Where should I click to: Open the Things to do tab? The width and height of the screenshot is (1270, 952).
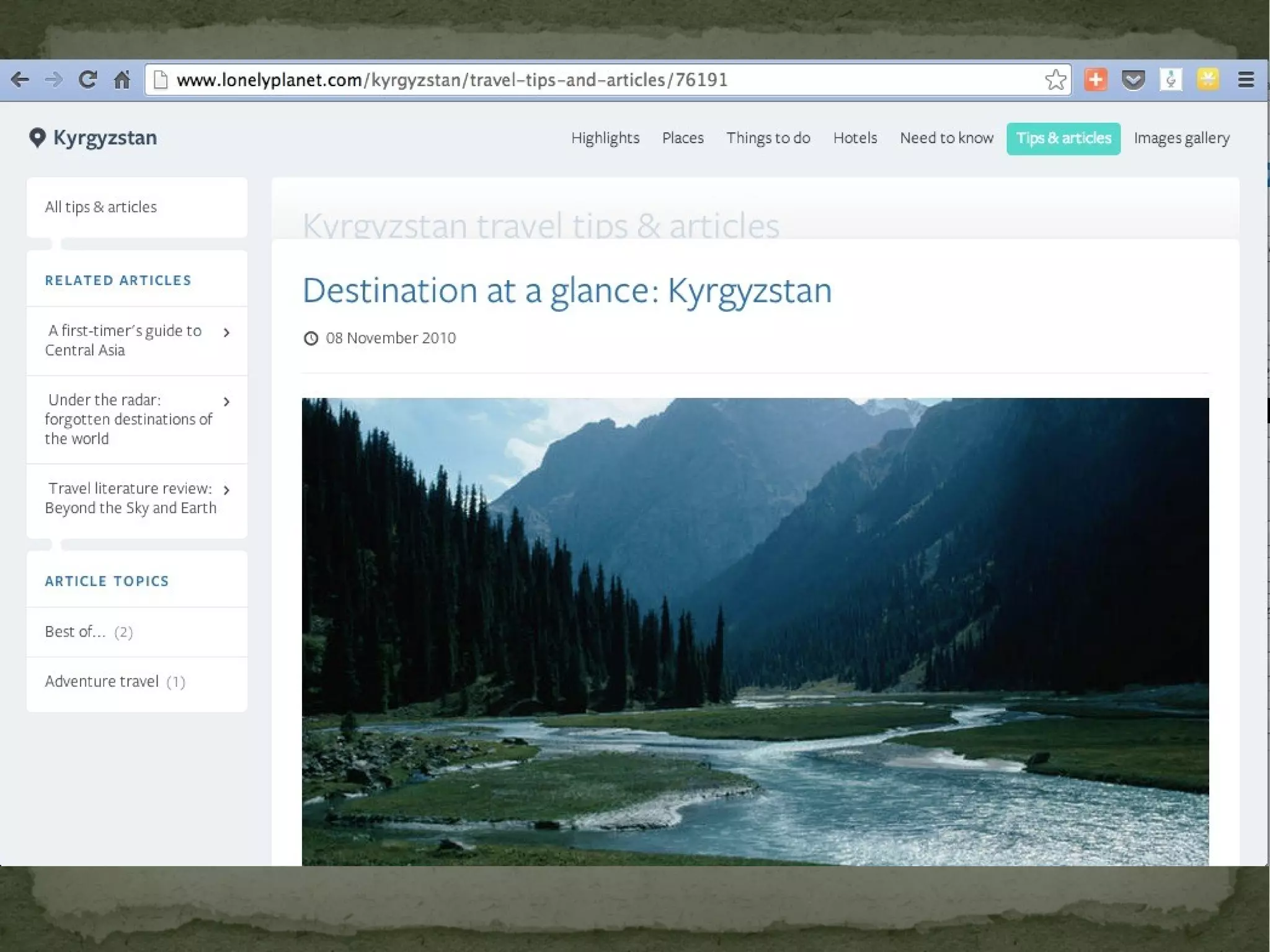click(768, 138)
